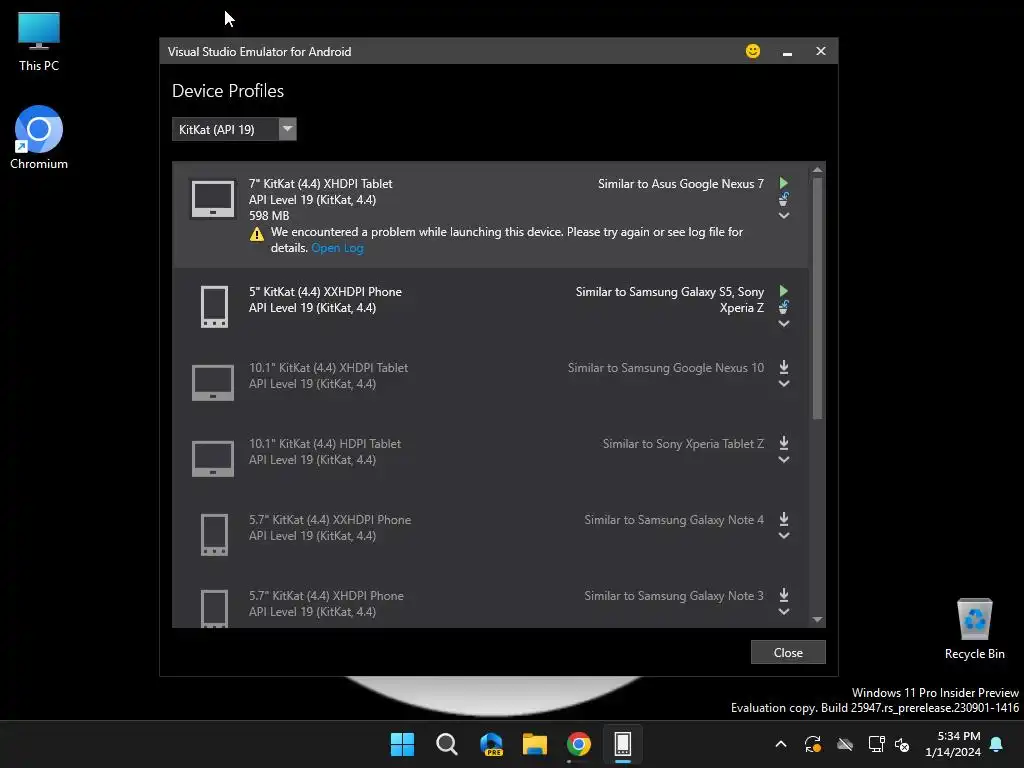Viewport: 1024px width, 768px height.
Task: Download the 10.1" KitKat XHDPI Tablet profile
Action: click(x=784, y=367)
